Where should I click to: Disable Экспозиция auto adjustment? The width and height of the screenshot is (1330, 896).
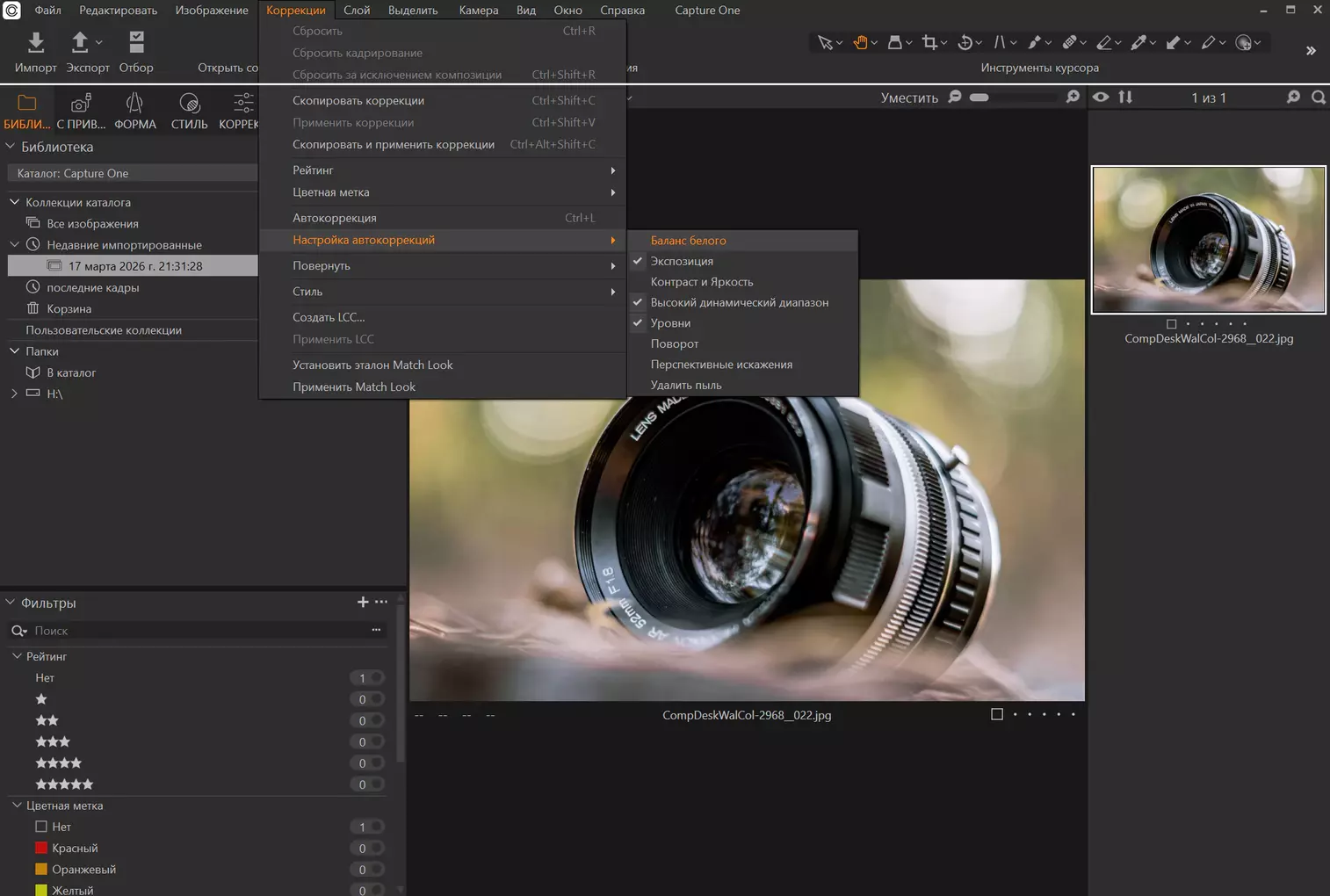point(682,261)
